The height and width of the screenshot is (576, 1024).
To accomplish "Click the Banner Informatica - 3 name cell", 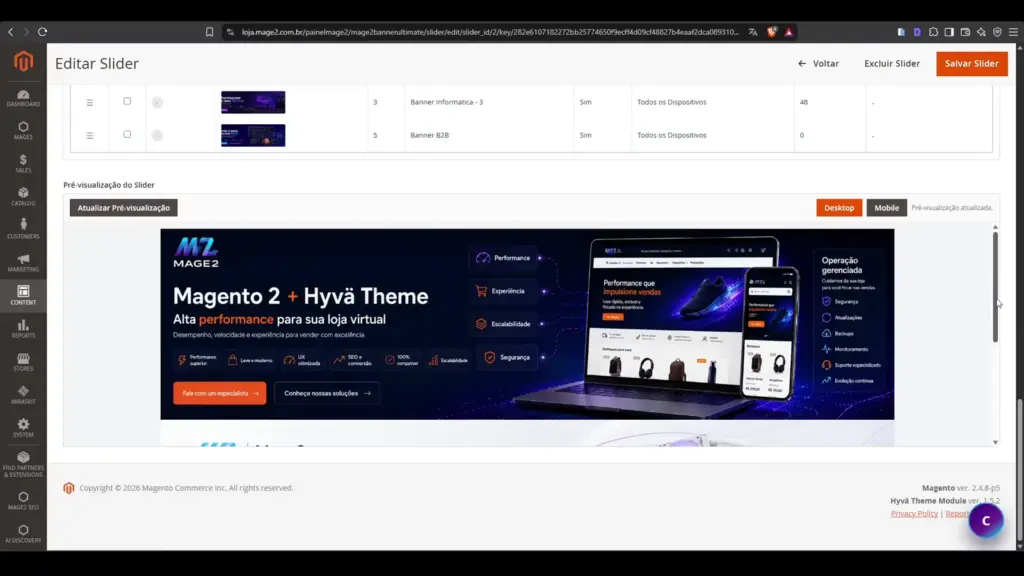I will point(447,102).
